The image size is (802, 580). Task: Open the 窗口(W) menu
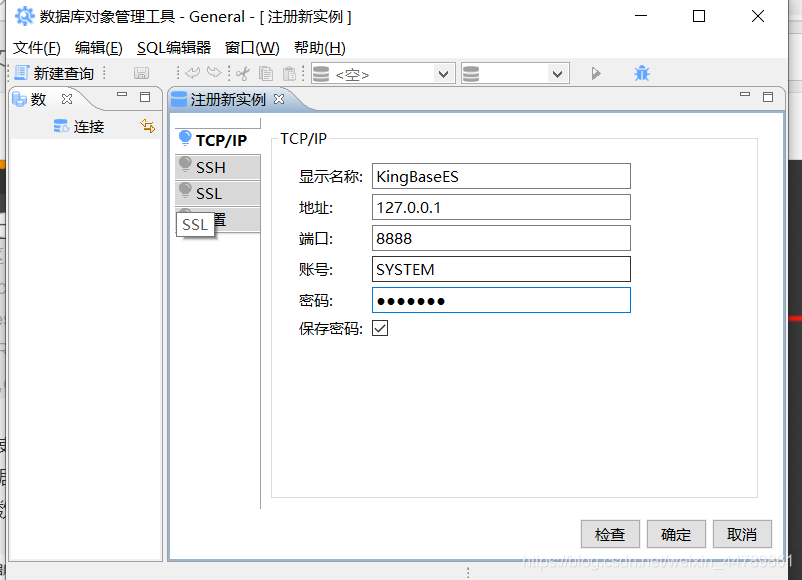(x=252, y=48)
